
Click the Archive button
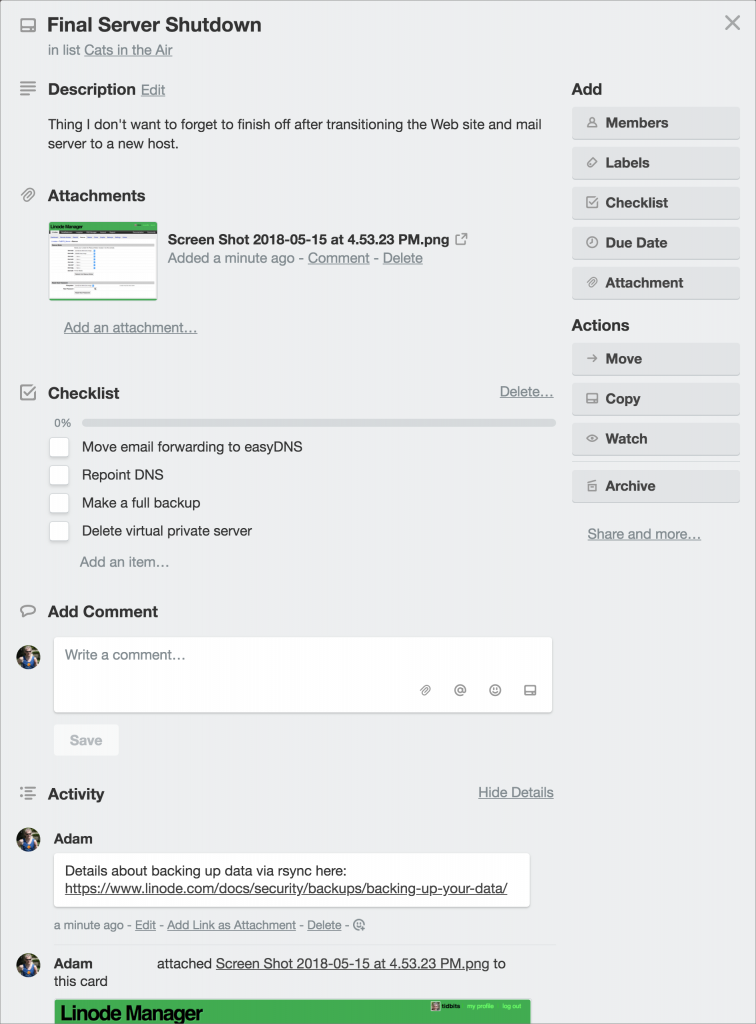[x=655, y=486]
